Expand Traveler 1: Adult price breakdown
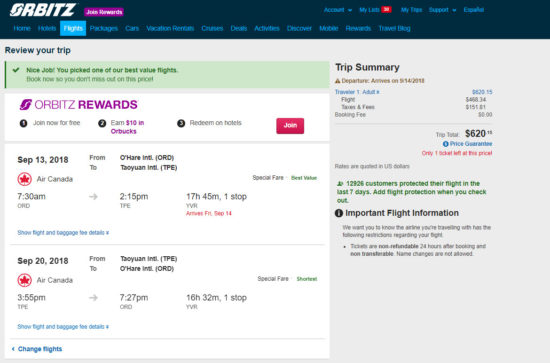Viewport: 550px width, 363px height. click(357, 92)
